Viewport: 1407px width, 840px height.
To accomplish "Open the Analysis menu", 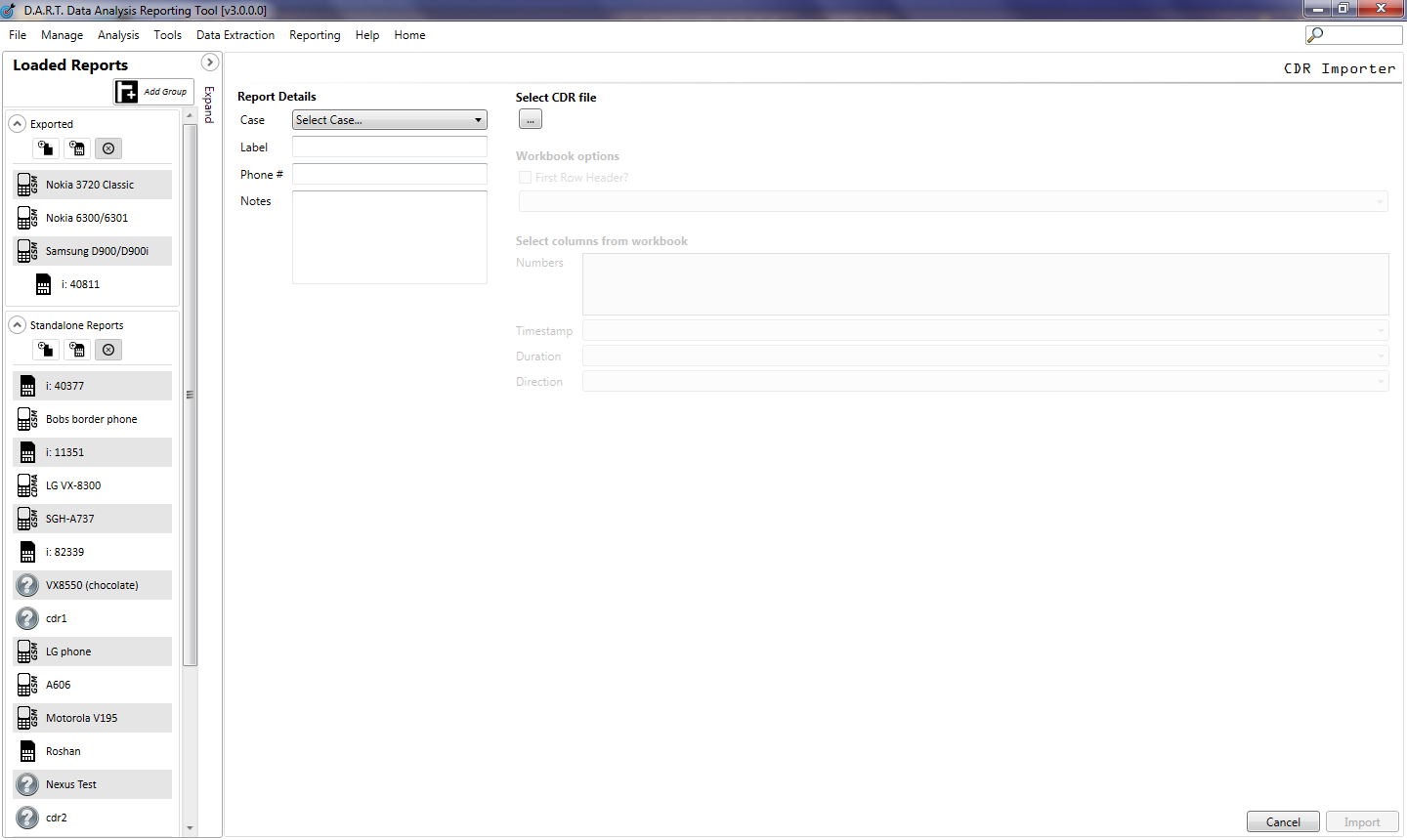I will click(x=118, y=35).
